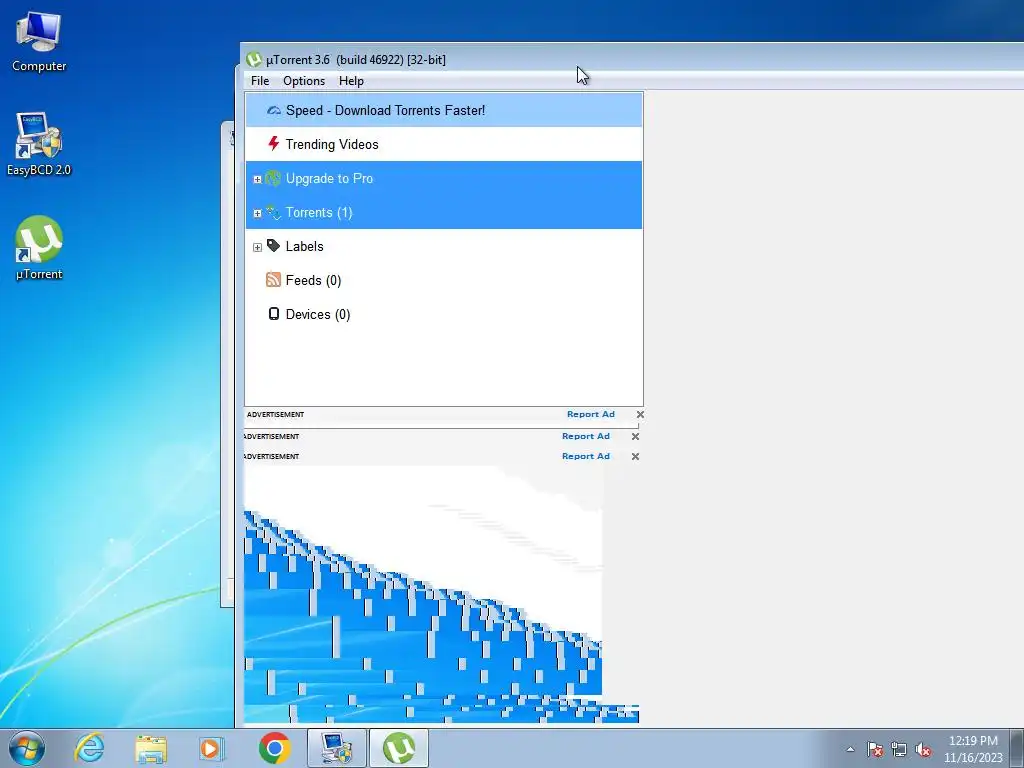Click the bottom Report Ad link

pos(586,456)
